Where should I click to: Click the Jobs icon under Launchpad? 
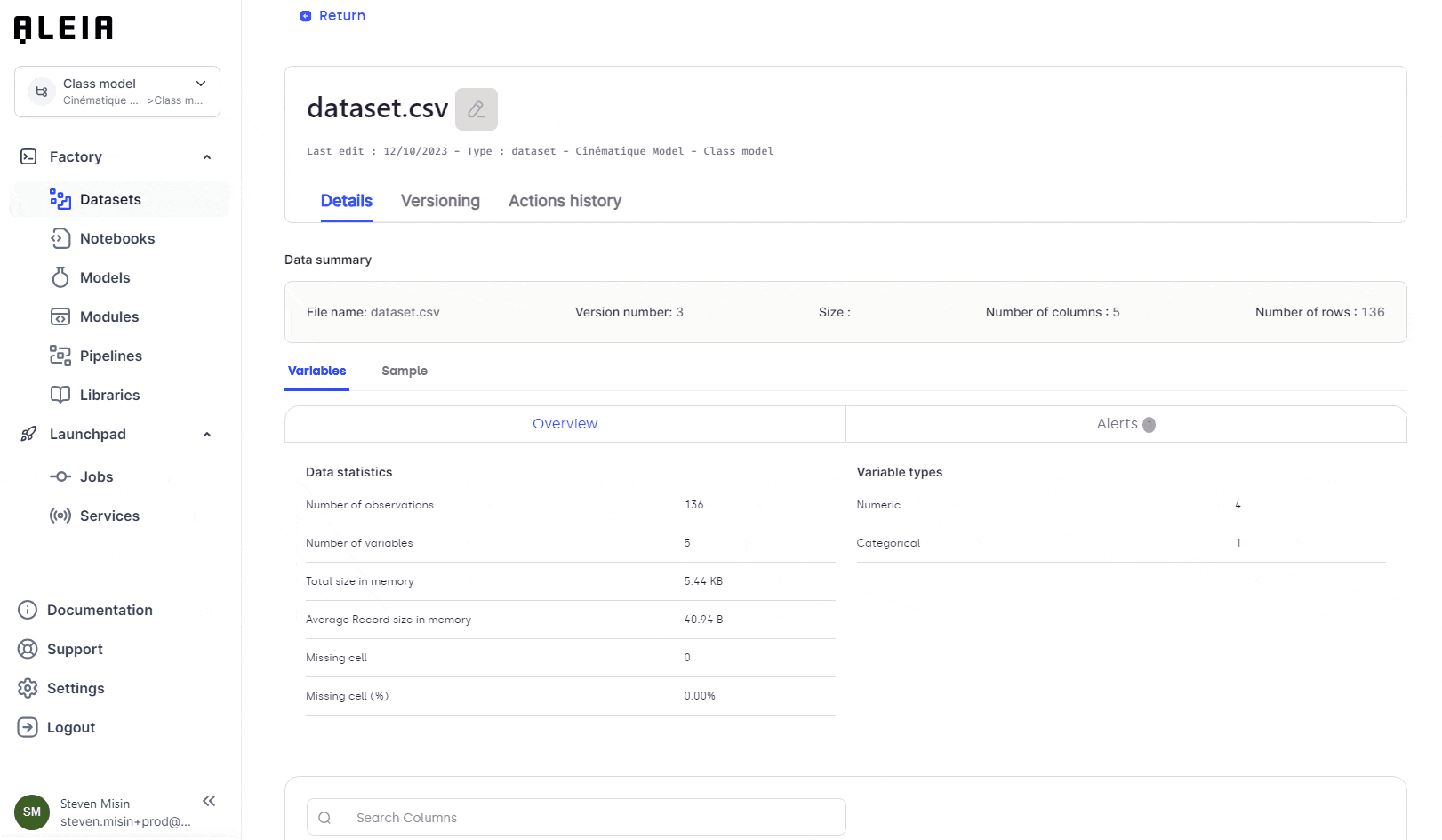60,476
